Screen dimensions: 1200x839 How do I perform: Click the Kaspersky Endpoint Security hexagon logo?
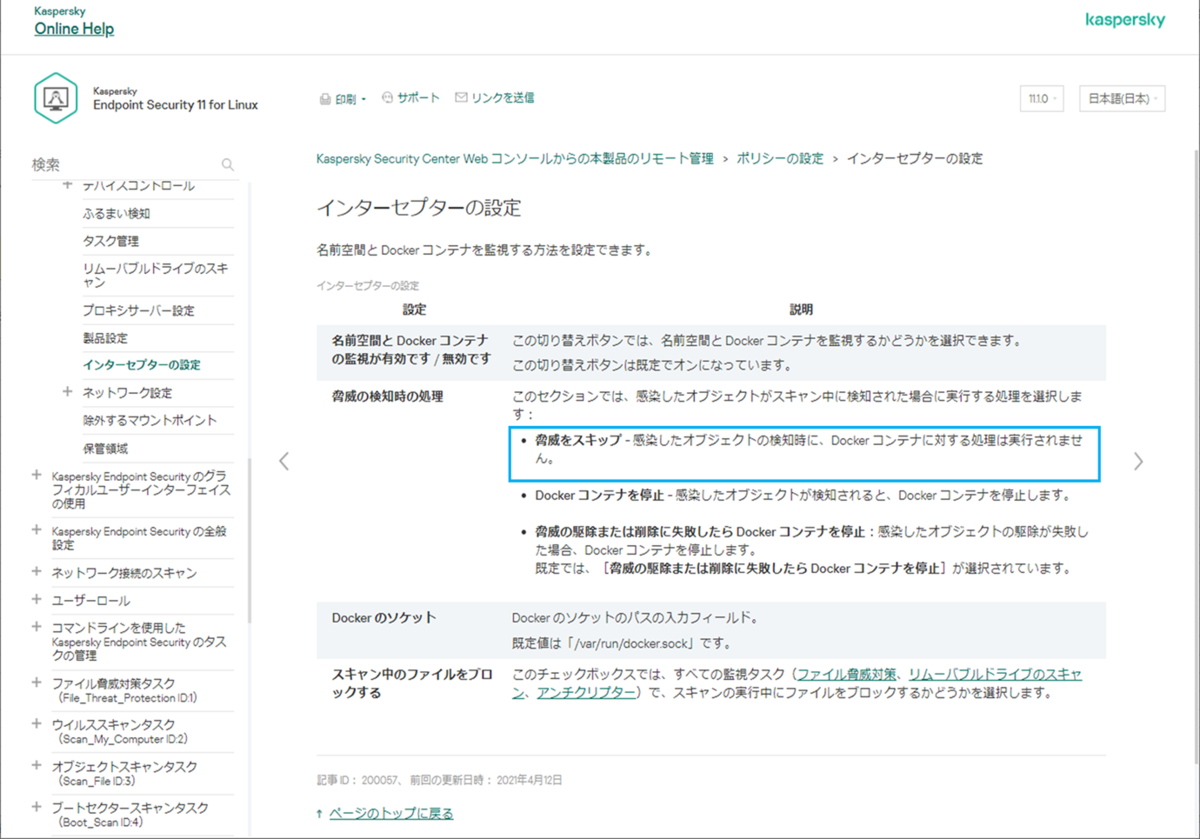point(56,98)
